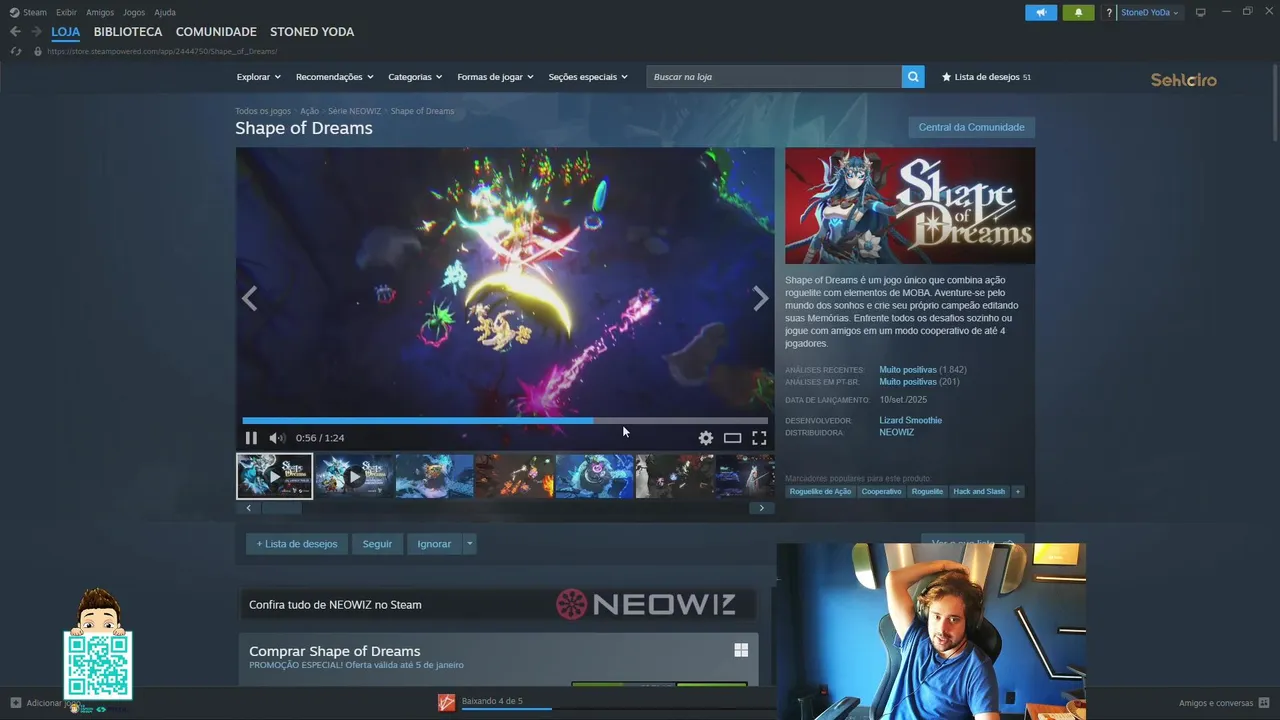Open Série NEOWIZ breadcrumb link
The width and height of the screenshot is (1280, 720).
tap(354, 111)
